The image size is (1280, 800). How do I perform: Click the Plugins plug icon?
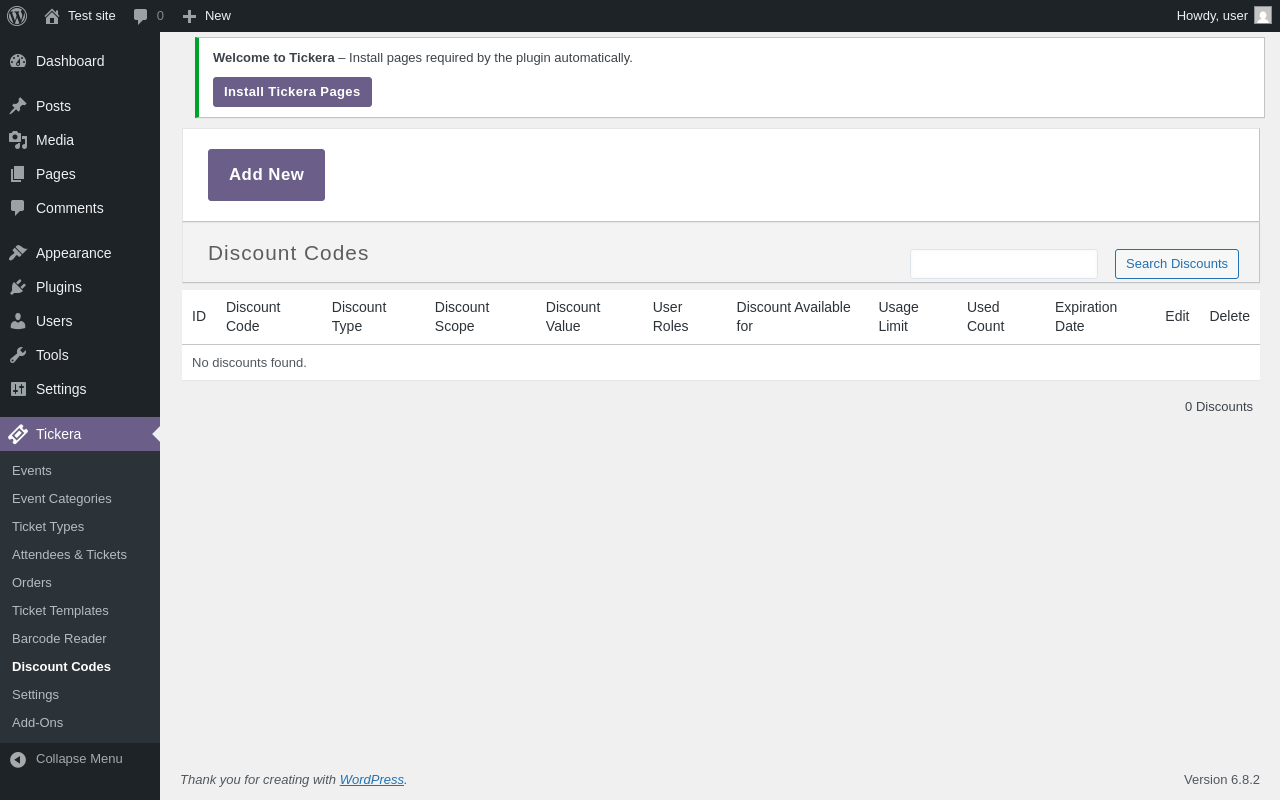point(18,287)
